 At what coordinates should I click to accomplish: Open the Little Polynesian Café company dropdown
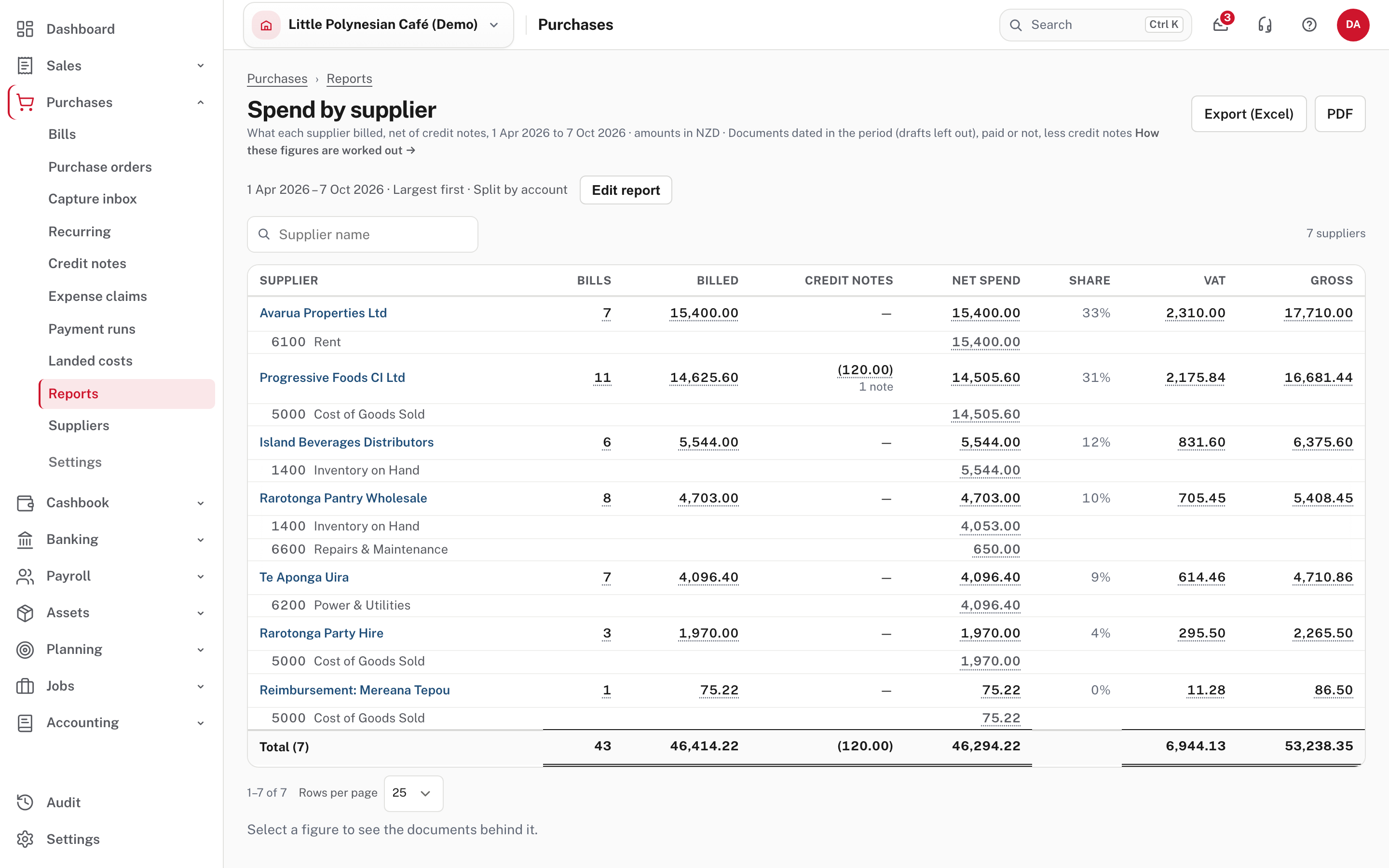click(x=378, y=25)
